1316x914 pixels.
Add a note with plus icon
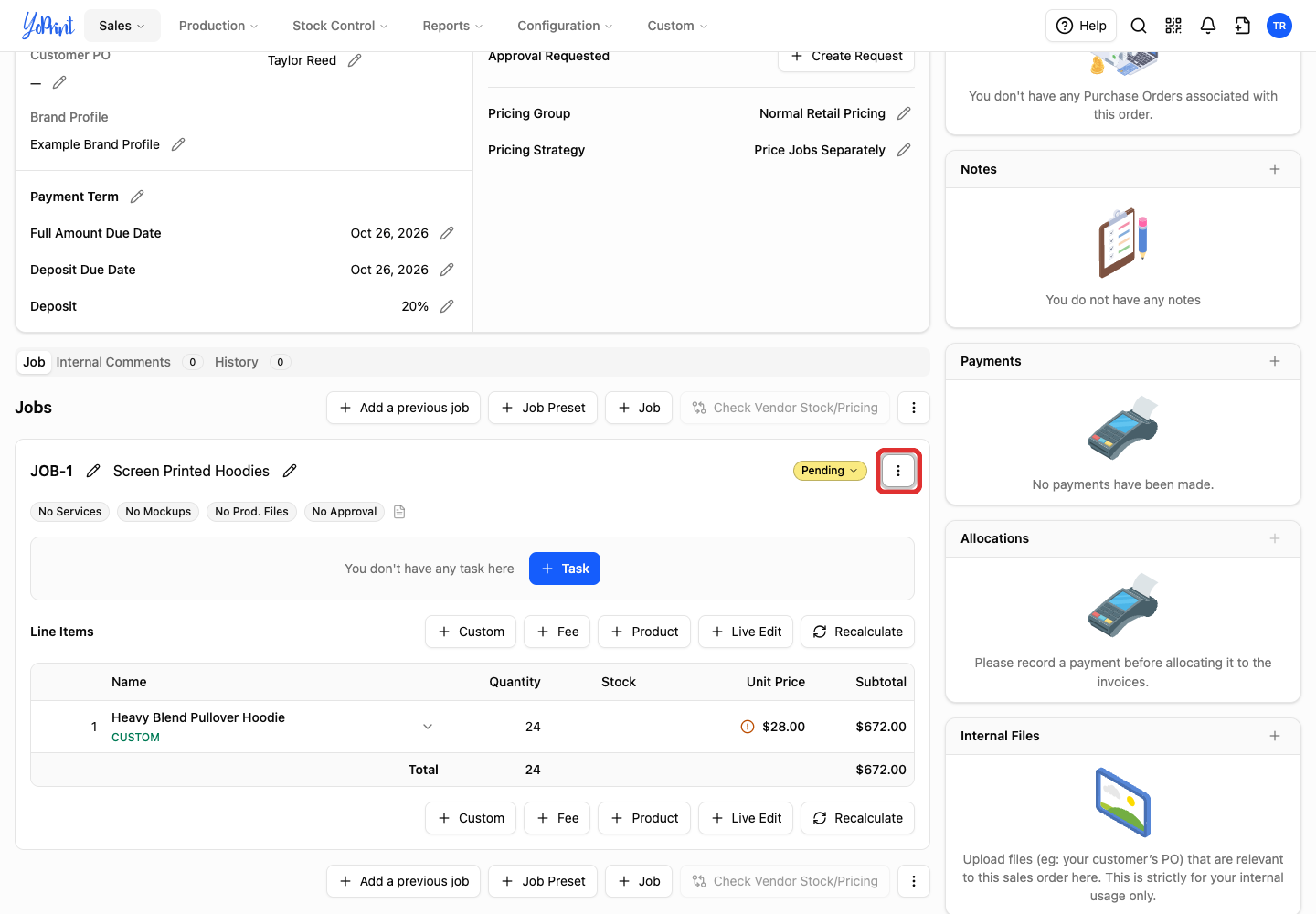pos(1275,169)
